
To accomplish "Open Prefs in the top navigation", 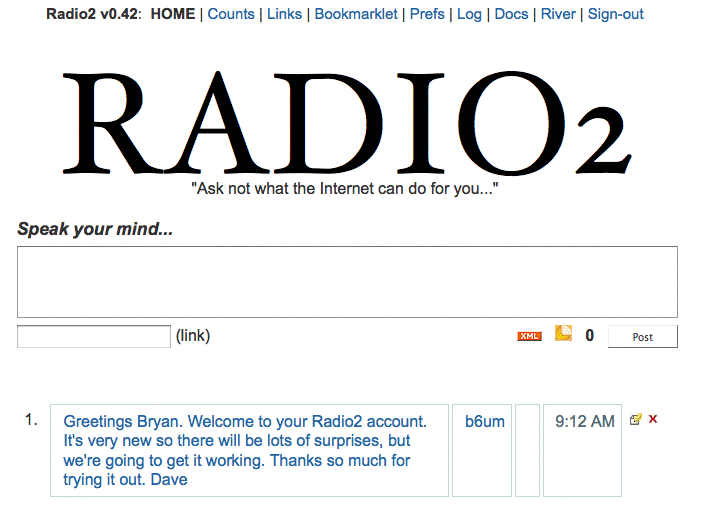I will [x=427, y=14].
